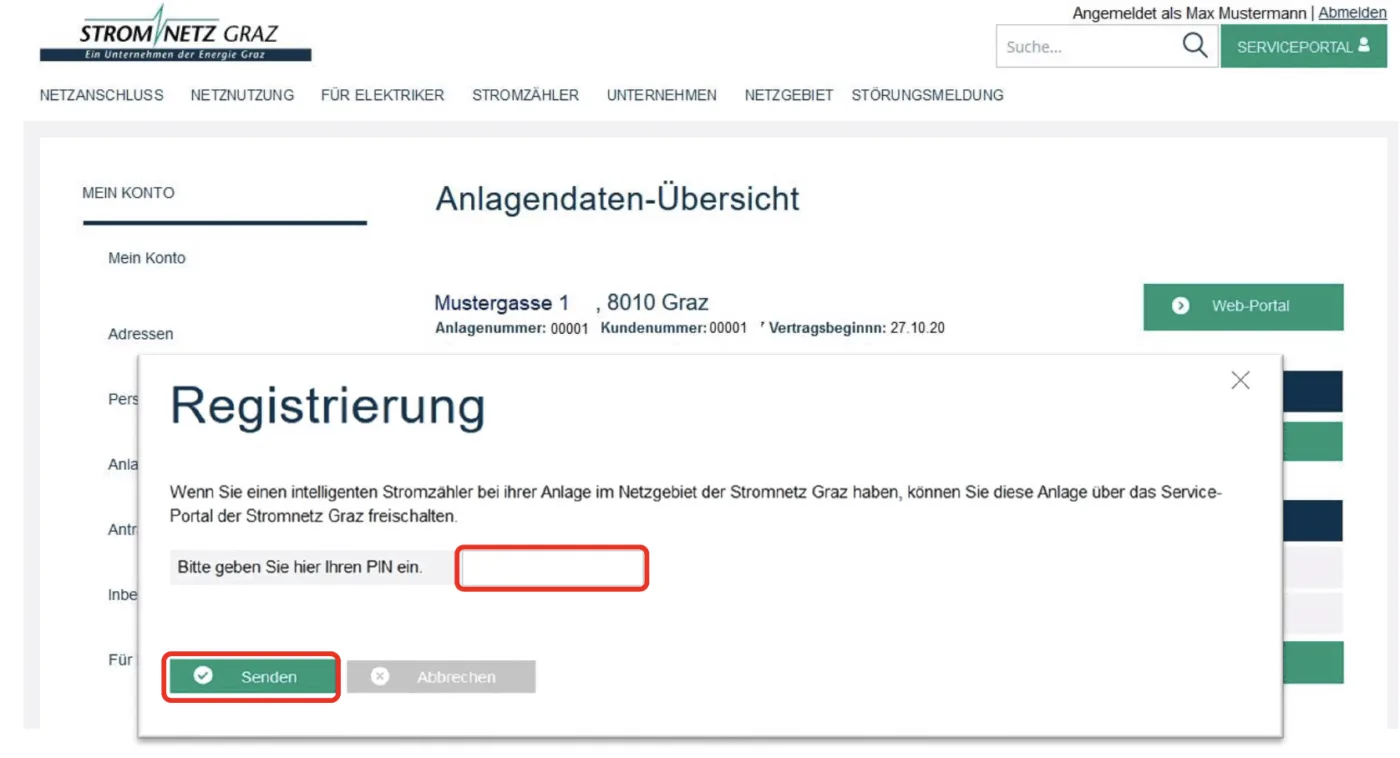Open the Stromnetz Graz logo homepage
1400x758 pixels.
[176, 35]
